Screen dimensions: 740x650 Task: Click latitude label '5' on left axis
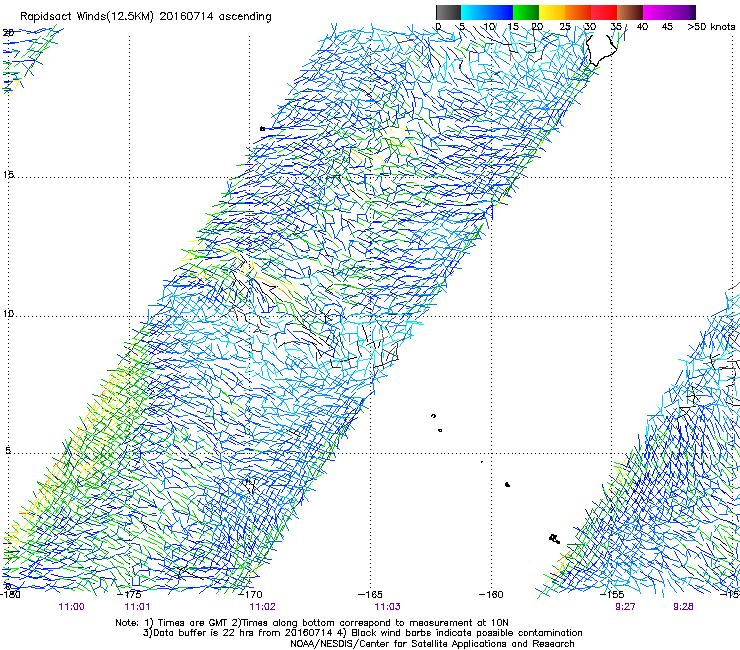click(8, 451)
